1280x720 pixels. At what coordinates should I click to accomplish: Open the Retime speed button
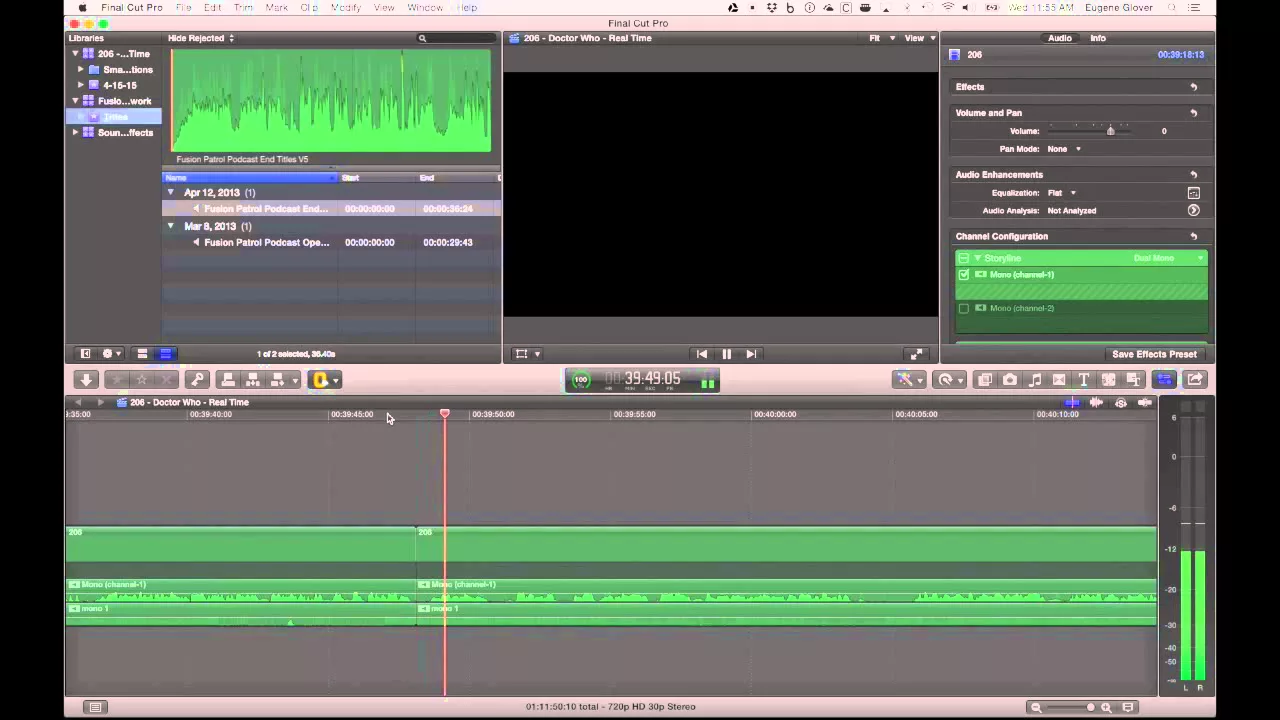[949, 380]
